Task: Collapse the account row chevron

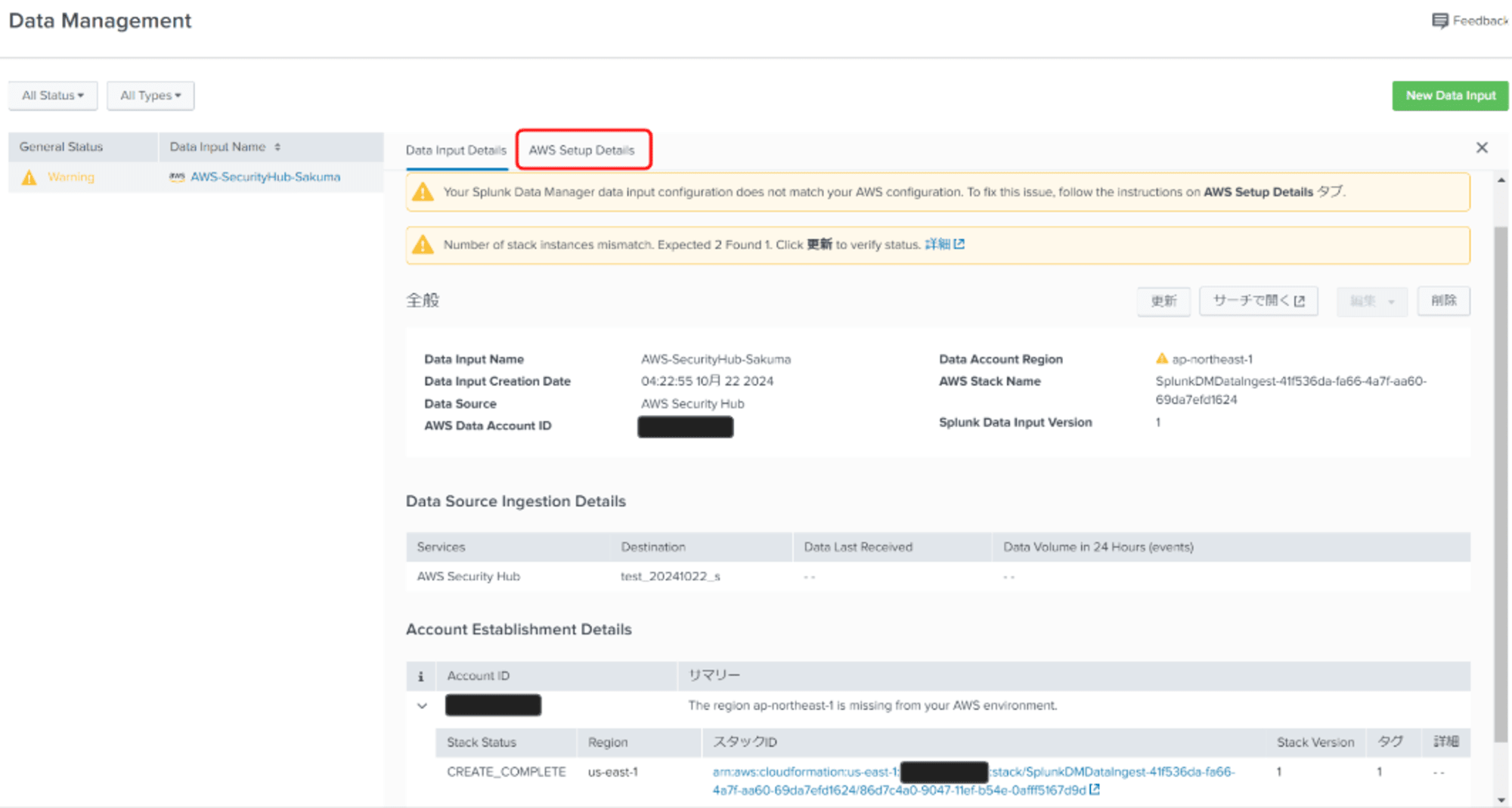Action: click(422, 706)
